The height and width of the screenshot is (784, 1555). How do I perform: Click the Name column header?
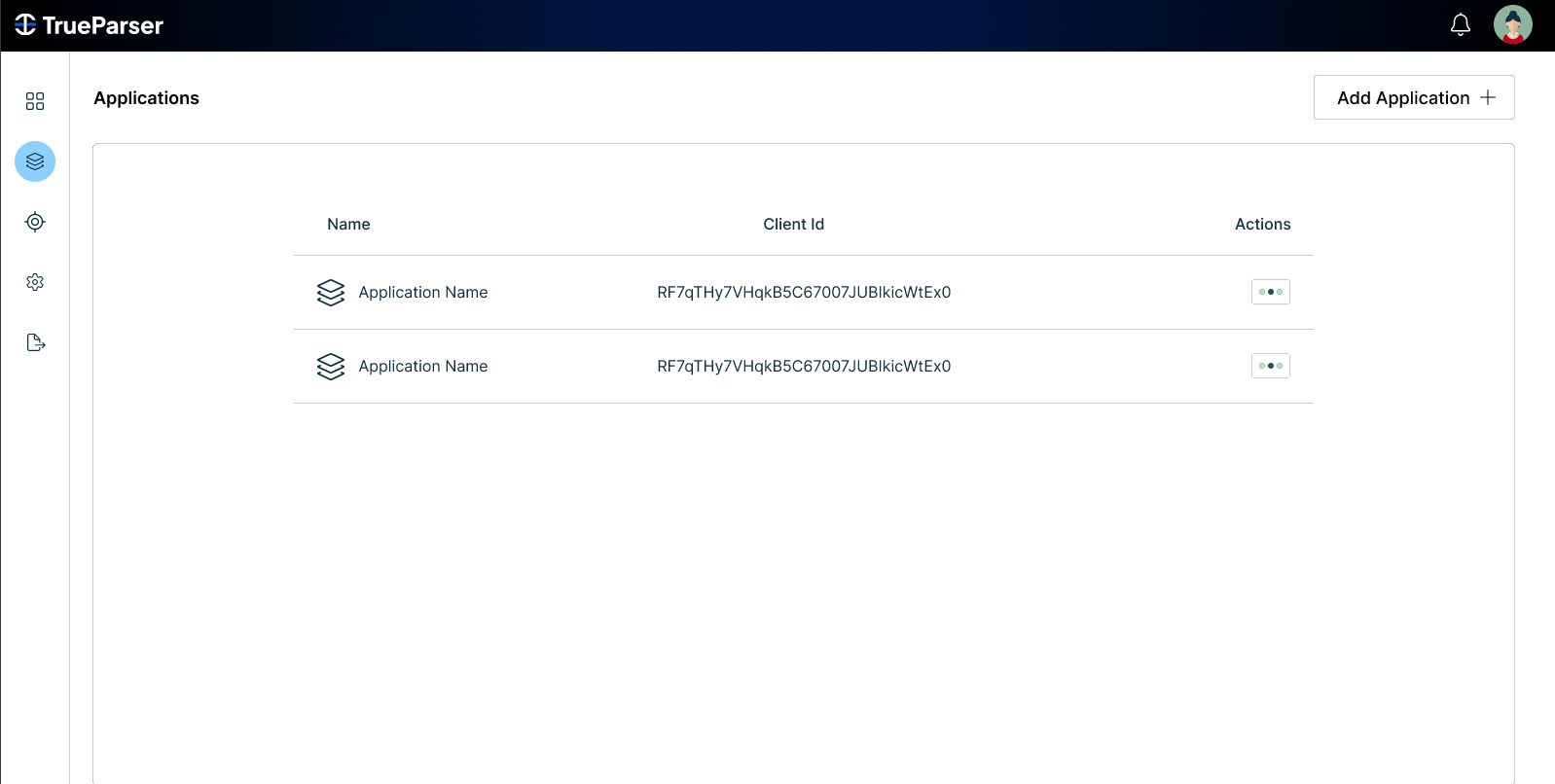(x=348, y=224)
